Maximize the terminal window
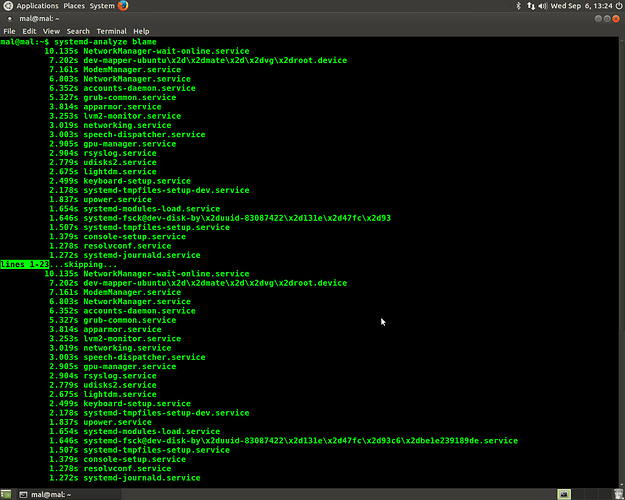This screenshot has width=625, height=500. pos(607,19)
